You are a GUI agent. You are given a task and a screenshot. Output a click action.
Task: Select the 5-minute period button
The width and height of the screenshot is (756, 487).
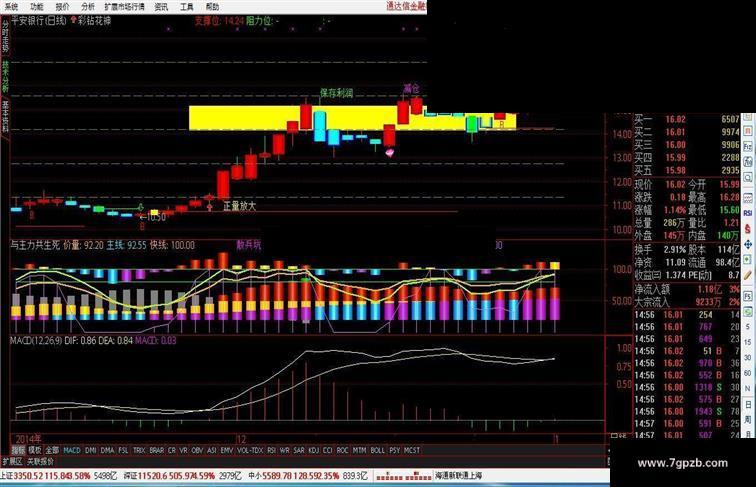(x=748, y=326)
